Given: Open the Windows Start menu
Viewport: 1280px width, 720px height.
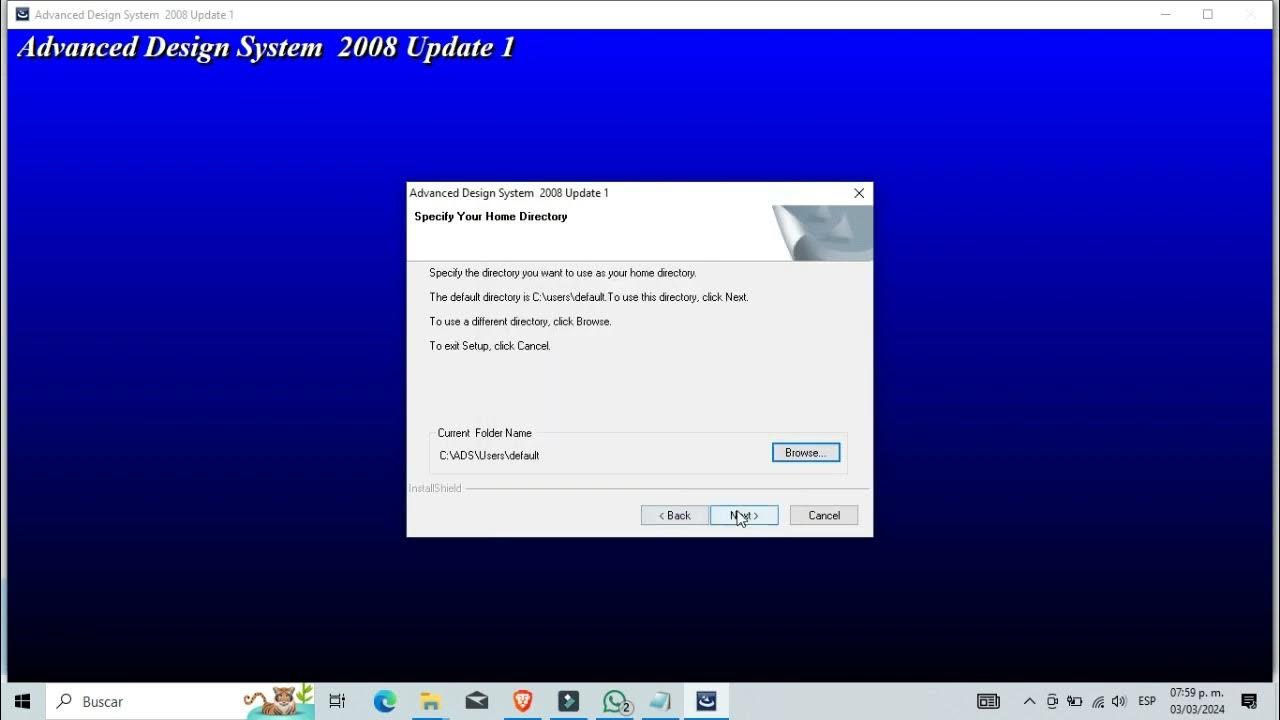Looking at the screenshot, I should tap(23, 702).
